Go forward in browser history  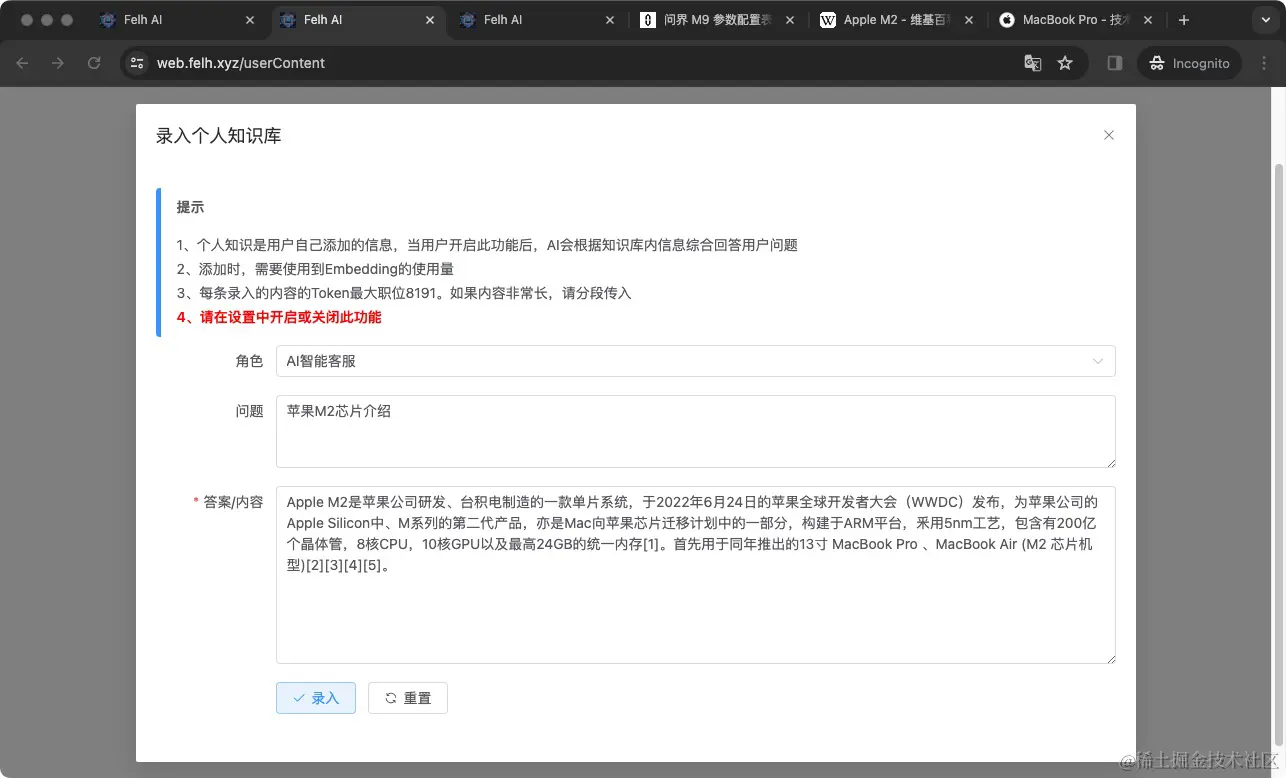pyautogui.click(x=58, y=63)
